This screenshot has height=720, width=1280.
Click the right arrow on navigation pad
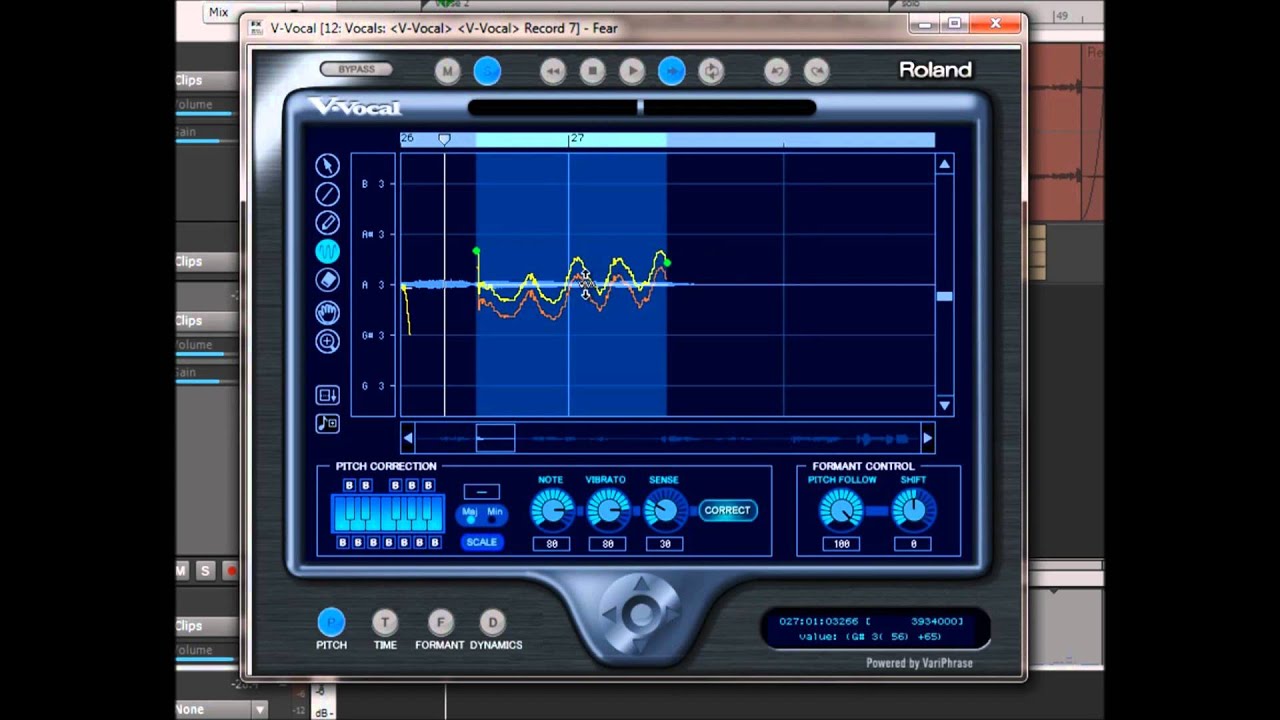pos(673,613)
